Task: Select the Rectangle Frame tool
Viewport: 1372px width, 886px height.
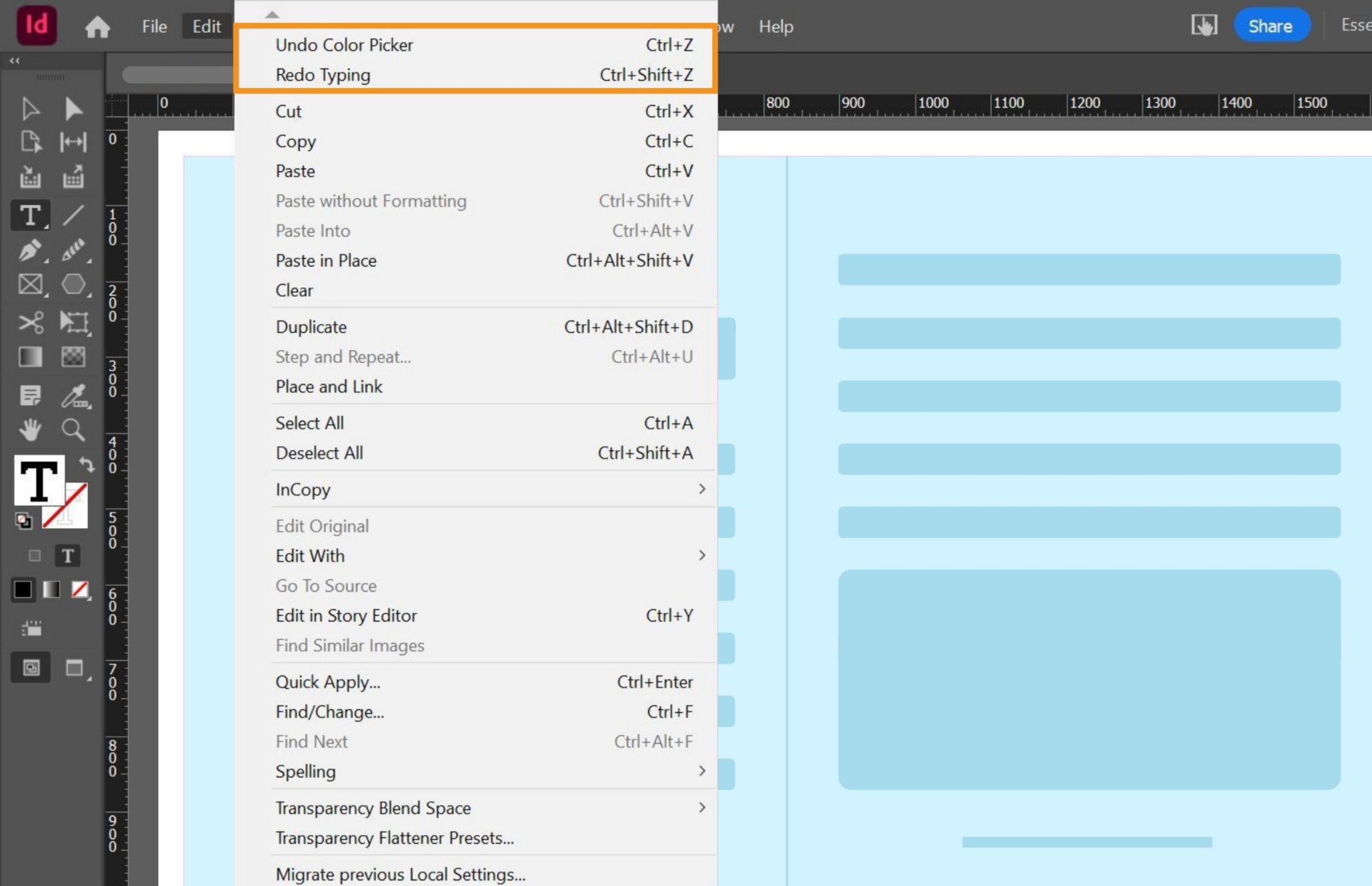Action: (x=30, y=284)
